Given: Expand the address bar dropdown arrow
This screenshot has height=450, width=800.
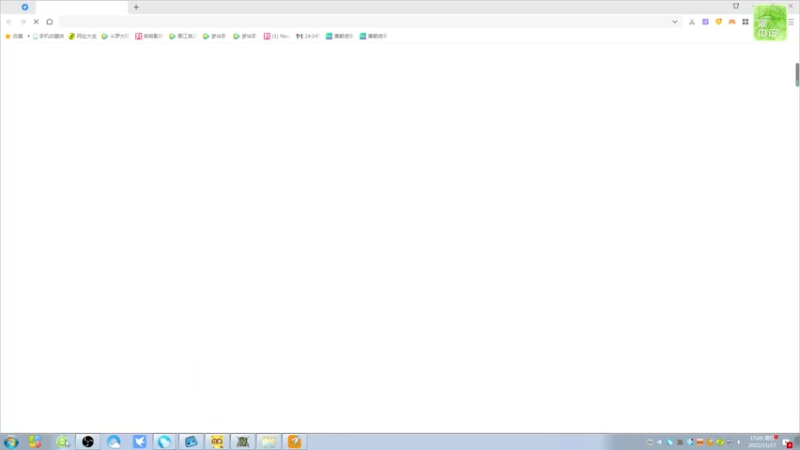Looking at the screenshot, I should pos(674,22).
